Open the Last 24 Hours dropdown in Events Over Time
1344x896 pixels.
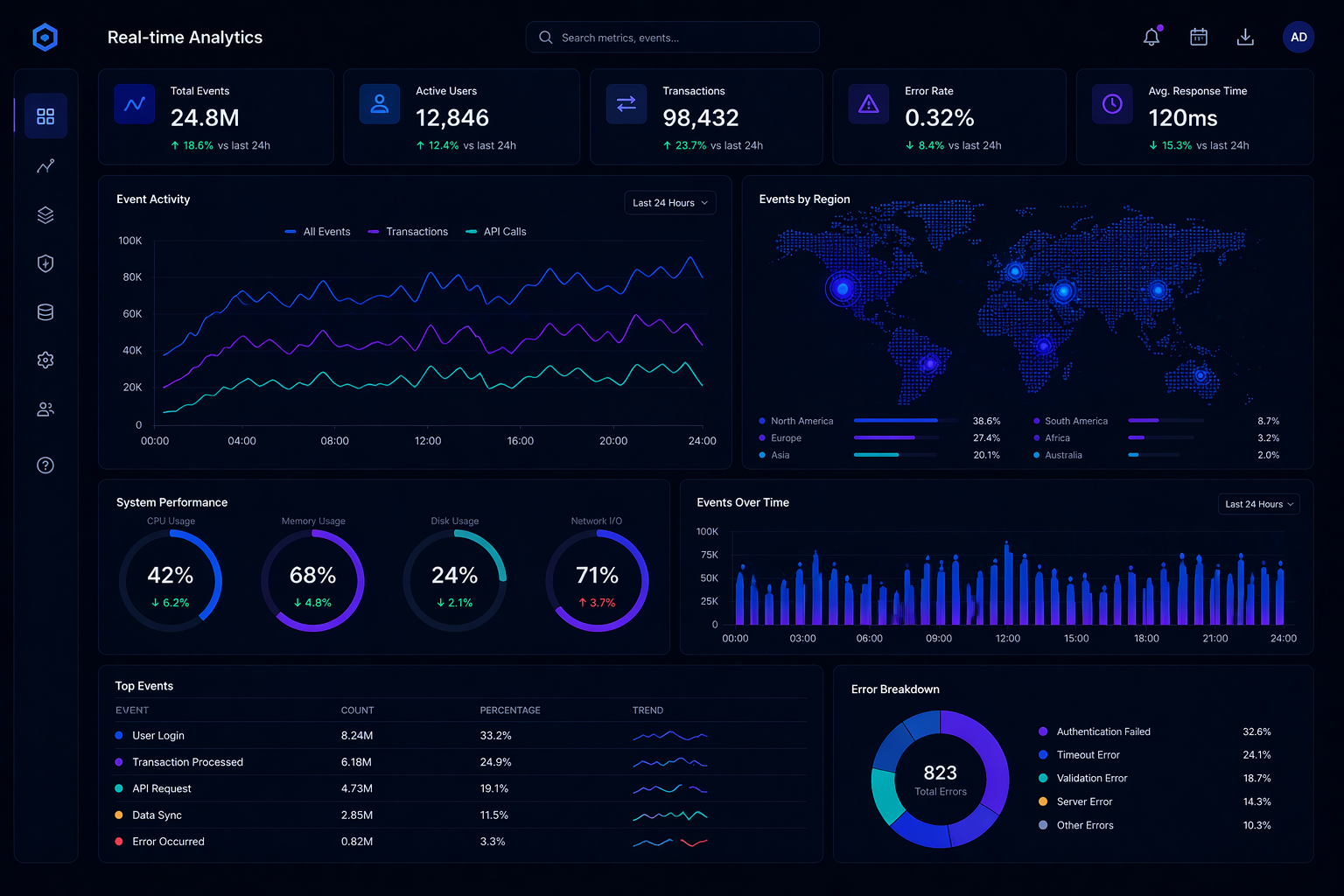[x=1258, y=504]
